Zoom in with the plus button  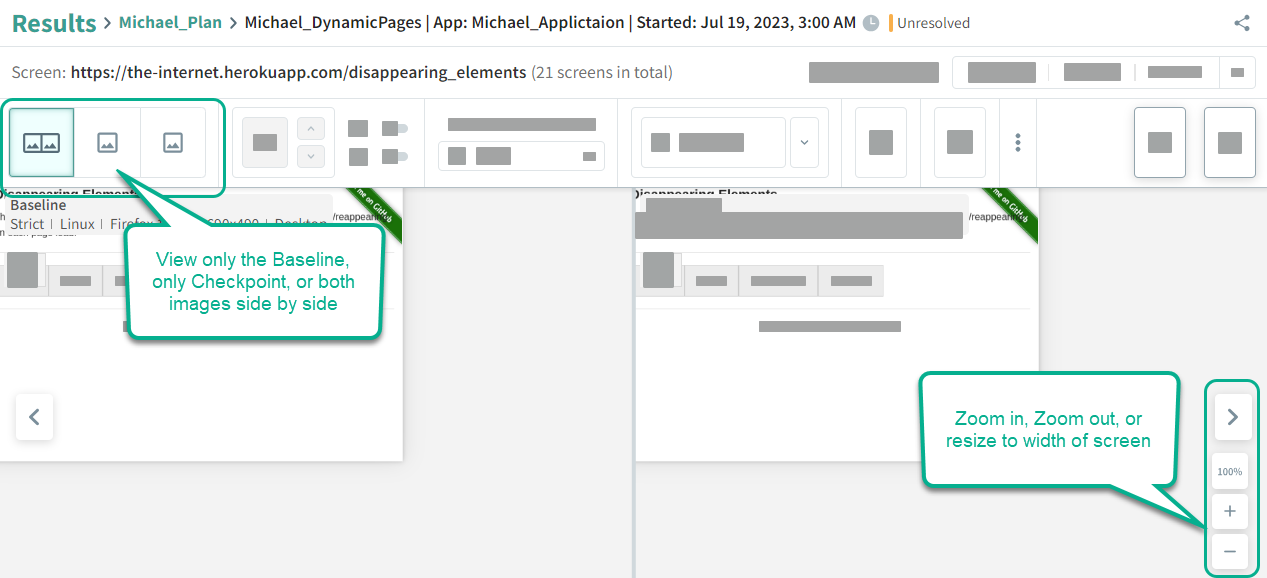(x=1230, y=511)
